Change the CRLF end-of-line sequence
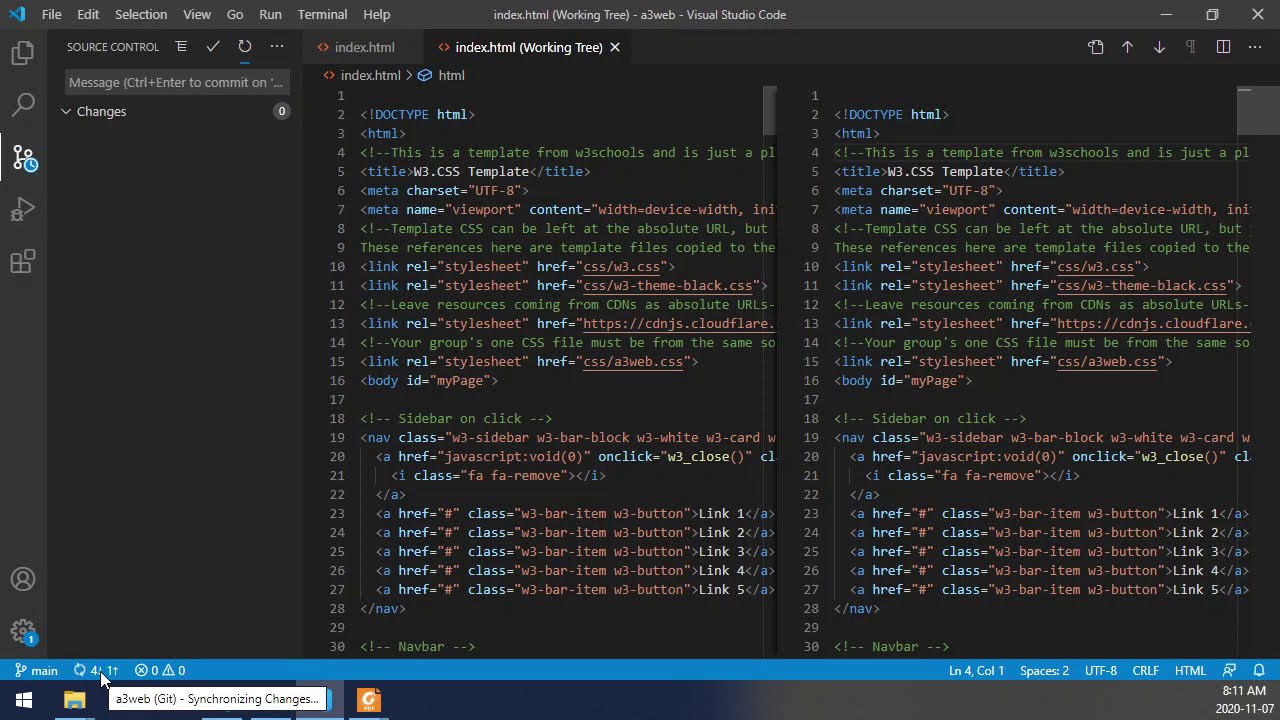Image resolution: width=1280 pixels, height=720 pixels. 1145,671
